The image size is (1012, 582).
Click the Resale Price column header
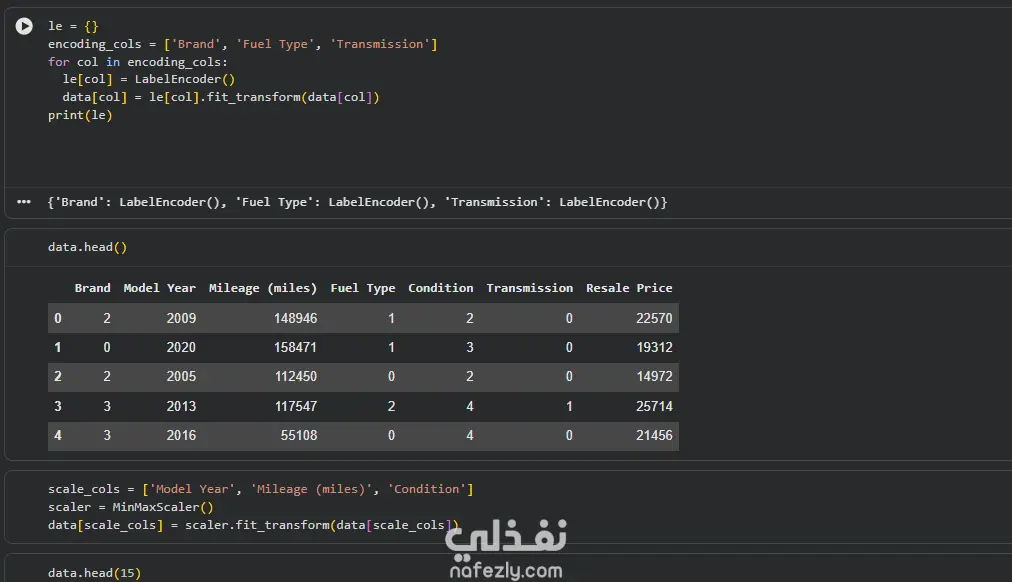(629, 288)
